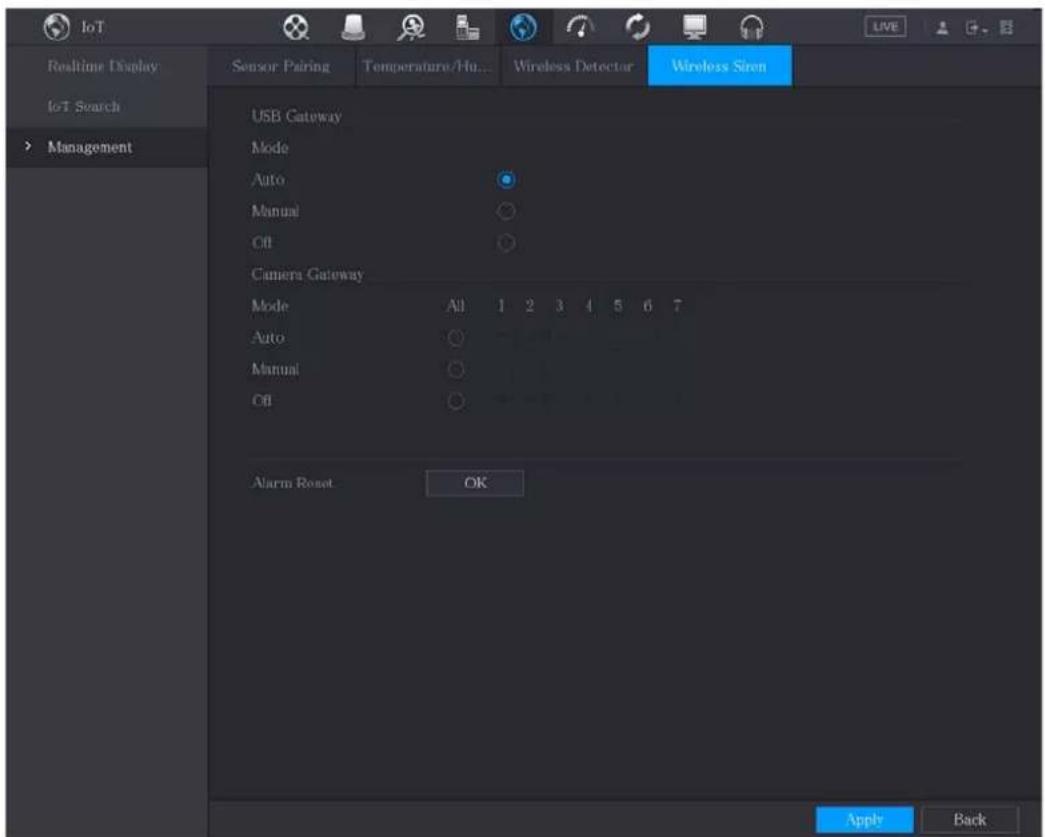Switch to the Sensor Pairing tab
This screenshot has width=1045, height=837.
281,66
